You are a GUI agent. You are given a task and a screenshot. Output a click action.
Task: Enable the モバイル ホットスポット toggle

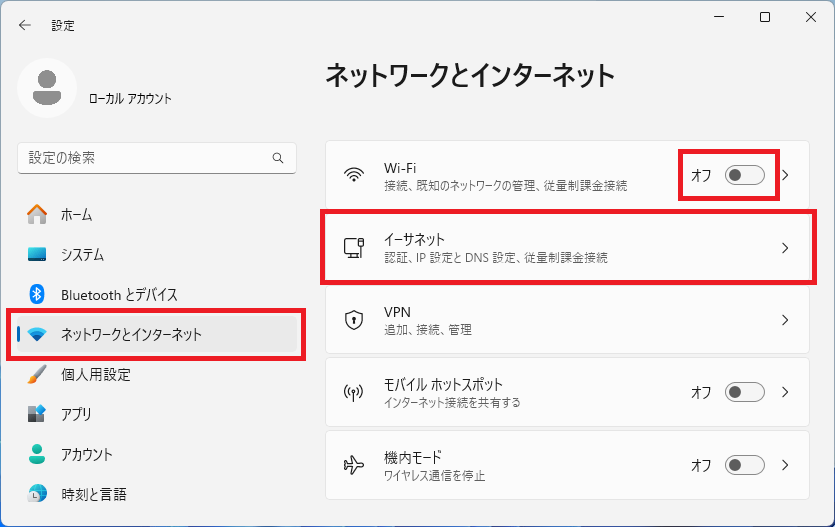[745, 392]
